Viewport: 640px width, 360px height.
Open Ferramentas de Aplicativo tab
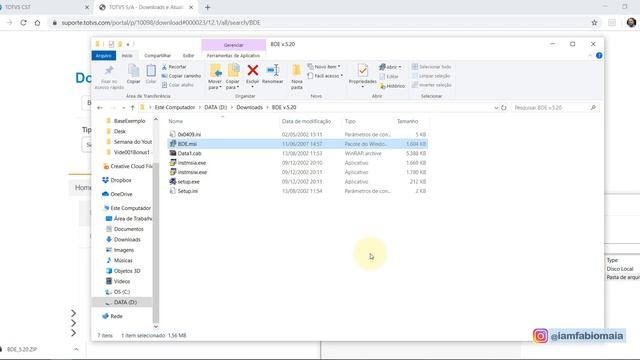point(233,56)
